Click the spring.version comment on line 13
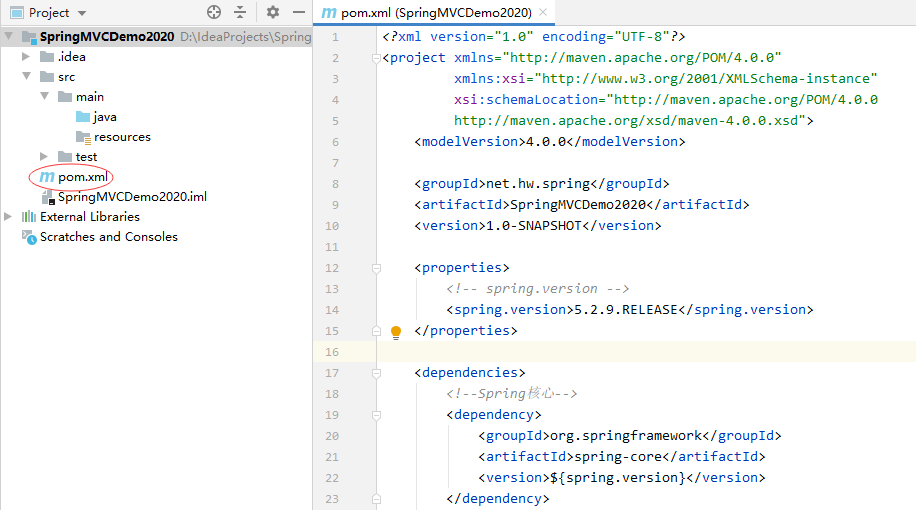 pos(537,289)
